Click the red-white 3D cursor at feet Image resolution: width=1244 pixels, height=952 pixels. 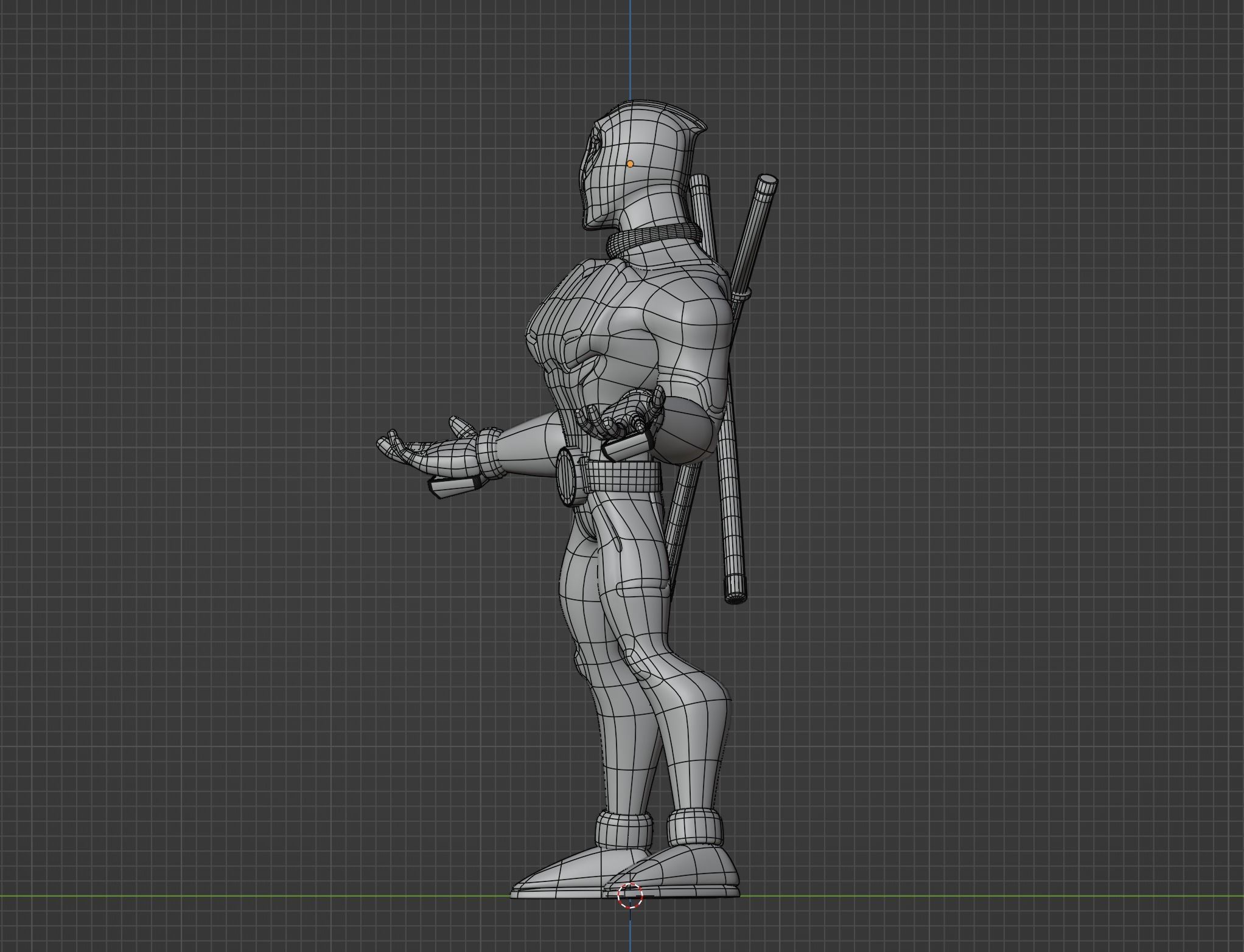[x=630, y=896]
